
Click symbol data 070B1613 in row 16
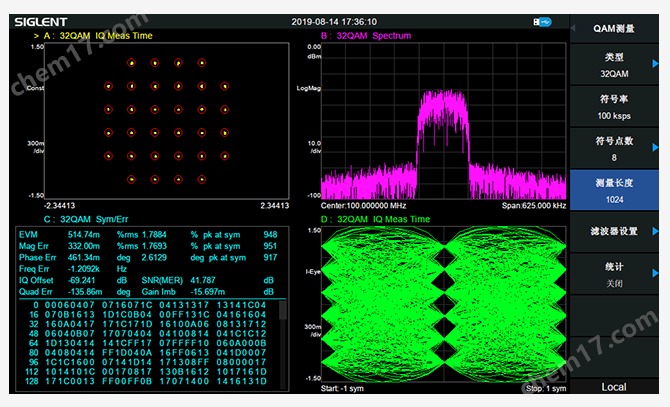[x=70, y=315]
